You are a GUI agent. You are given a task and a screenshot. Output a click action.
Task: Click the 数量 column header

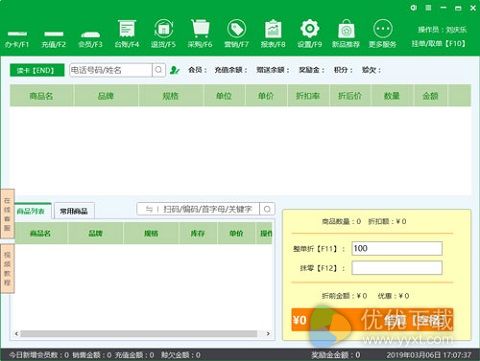392,96
